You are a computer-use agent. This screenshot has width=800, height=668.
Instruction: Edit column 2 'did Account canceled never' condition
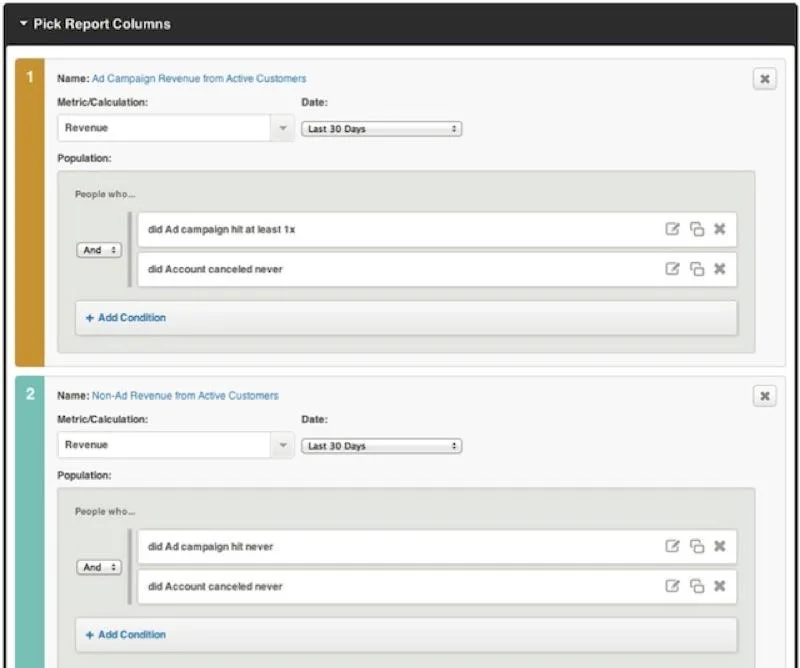tap(672, 586)
